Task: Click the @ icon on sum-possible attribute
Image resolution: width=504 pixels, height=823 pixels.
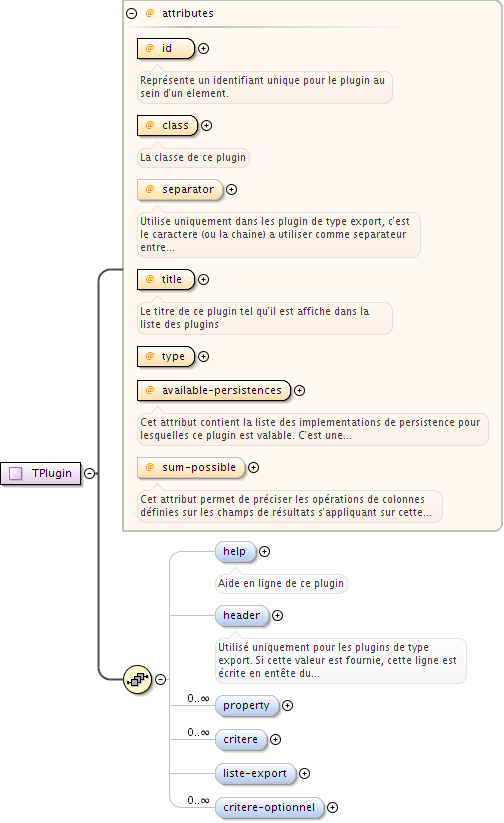Action: click(x=150, y=467)
